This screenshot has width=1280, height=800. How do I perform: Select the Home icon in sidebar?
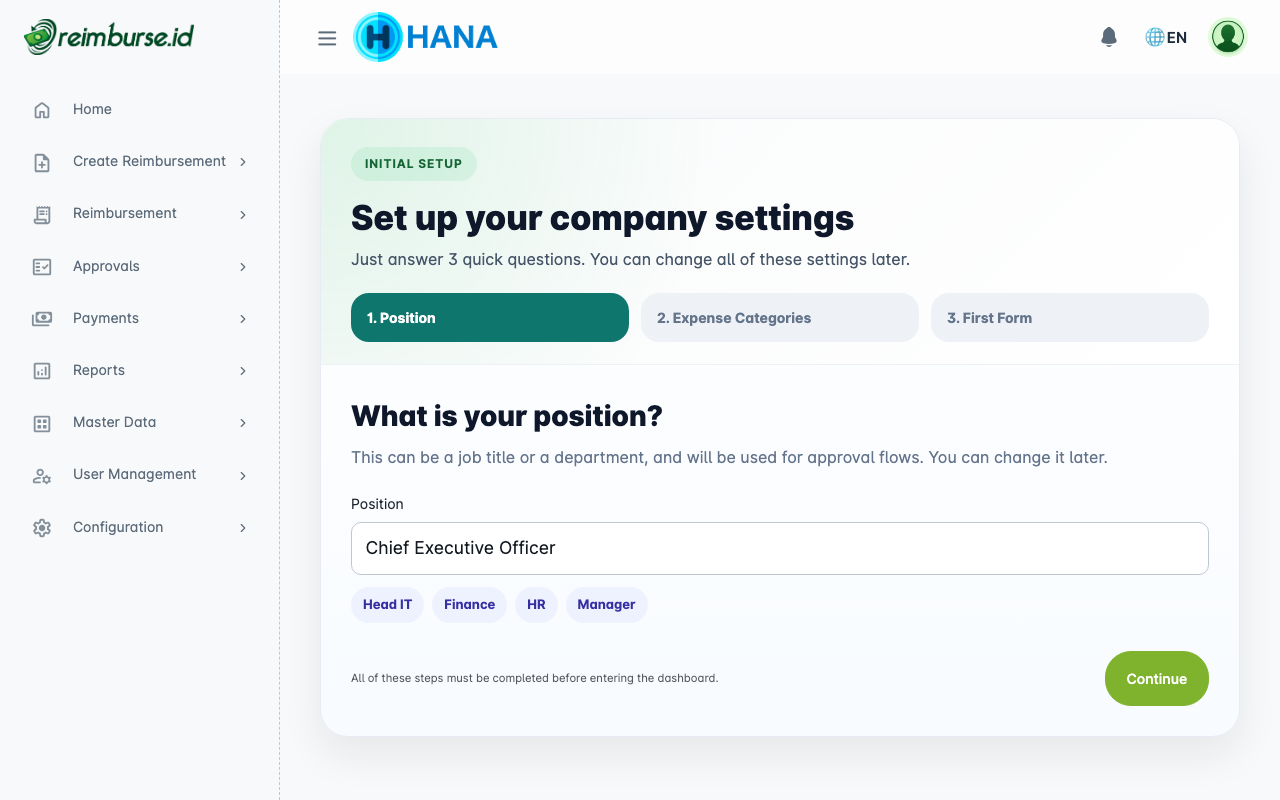[41, 108]
